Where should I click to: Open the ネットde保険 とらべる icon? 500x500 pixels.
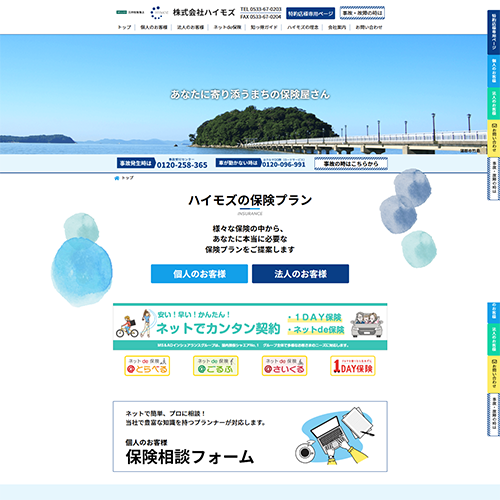[x=147, y=366]
